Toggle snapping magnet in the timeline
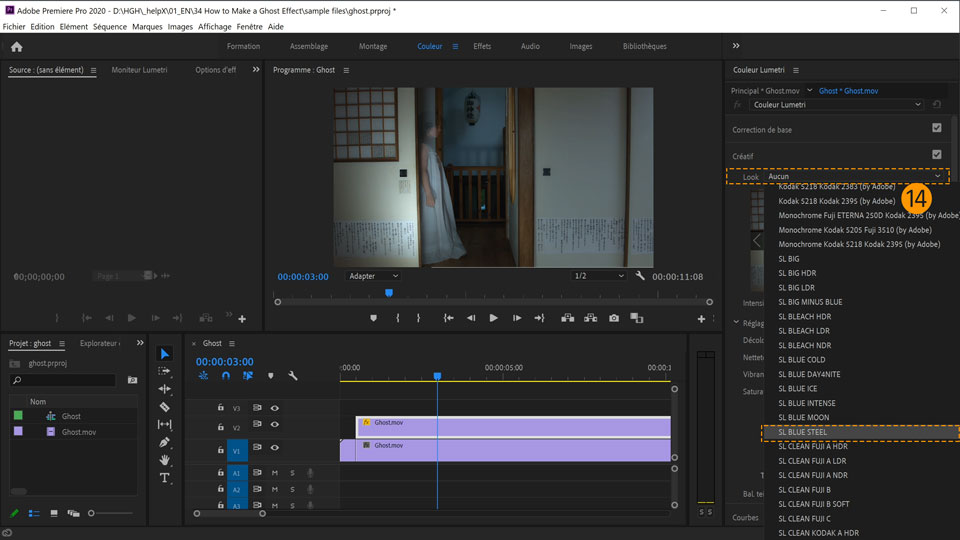The height and width of the screenshot is (540, 960). coord(226,376)
